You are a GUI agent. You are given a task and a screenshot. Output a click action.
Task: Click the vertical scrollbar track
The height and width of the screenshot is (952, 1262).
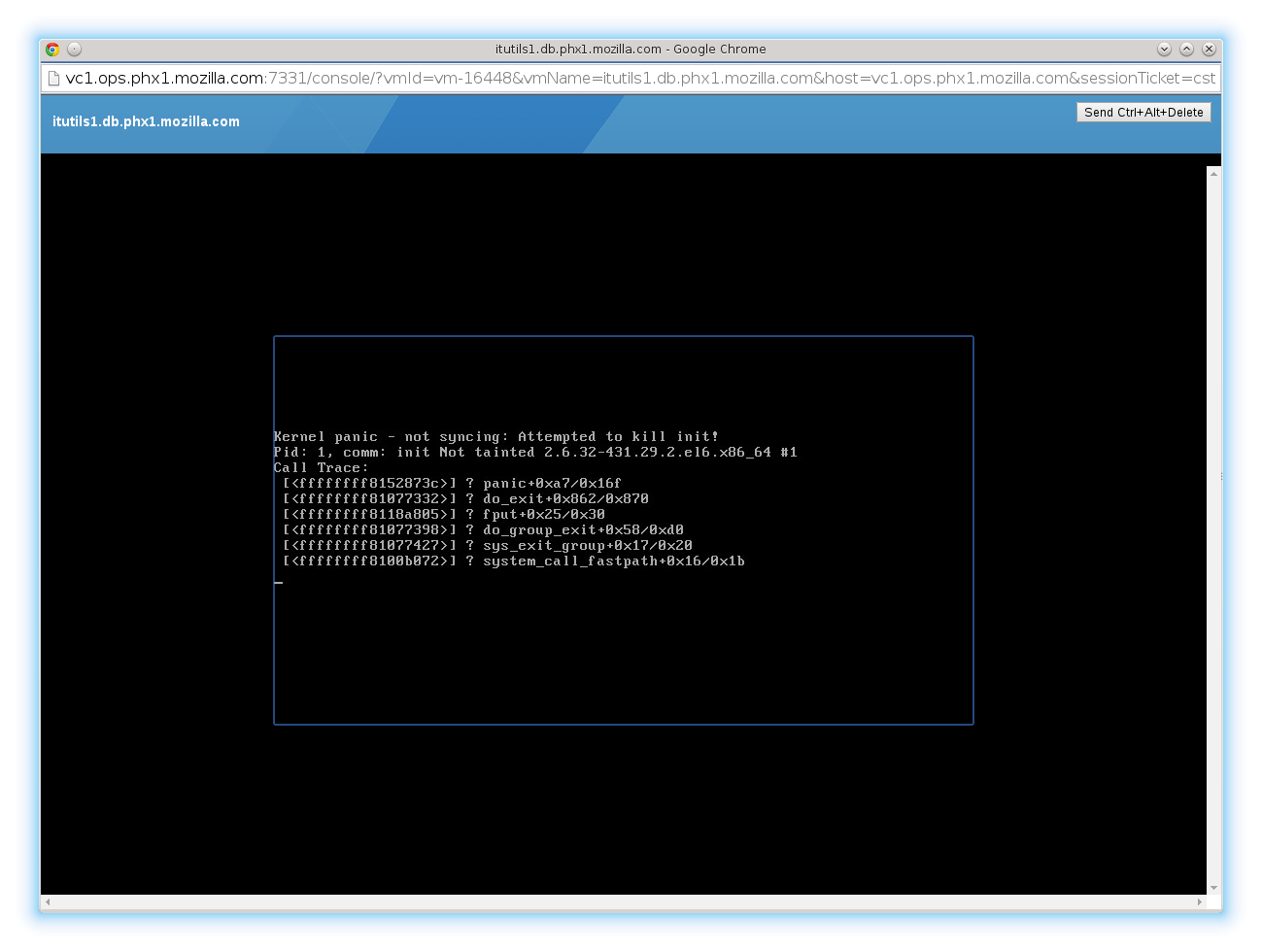[x=1213, y=530]
